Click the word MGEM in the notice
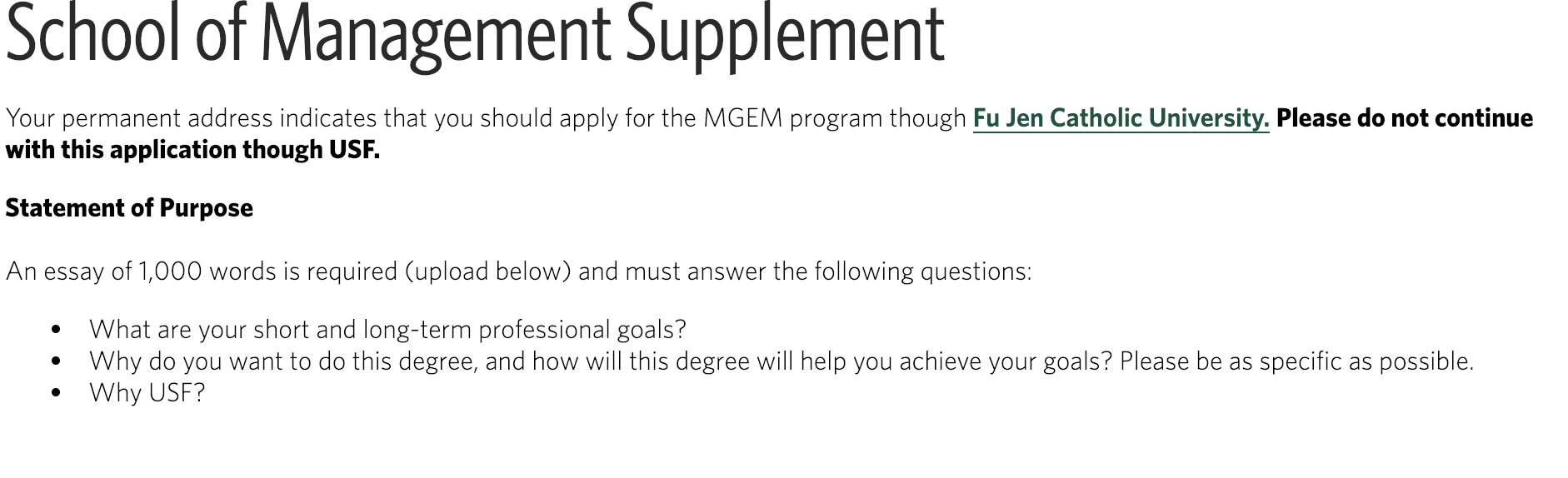The height and width of the screenshot is (478, 1568). [x=742, y=118]
